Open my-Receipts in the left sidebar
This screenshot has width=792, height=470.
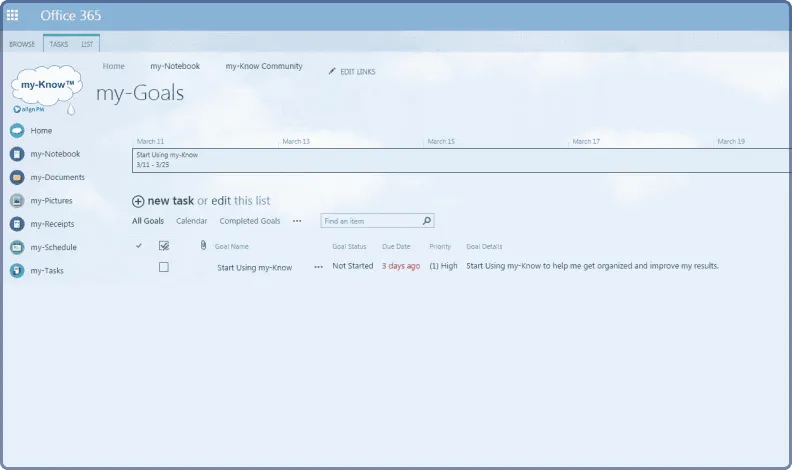[x=52, y=224]
